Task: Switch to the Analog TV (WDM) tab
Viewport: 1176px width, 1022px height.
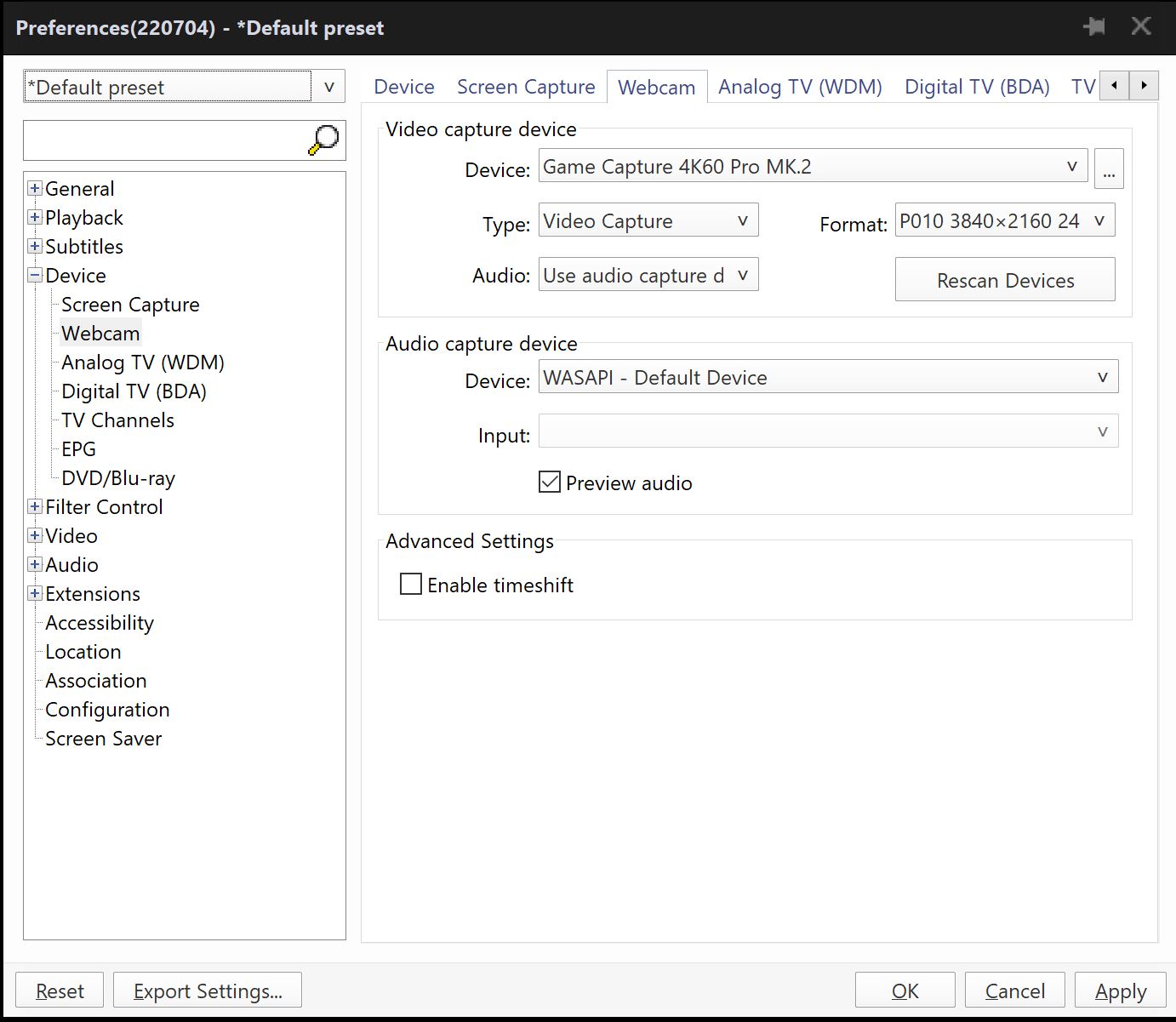Action: pyautogui.click(x=800, y=87)
